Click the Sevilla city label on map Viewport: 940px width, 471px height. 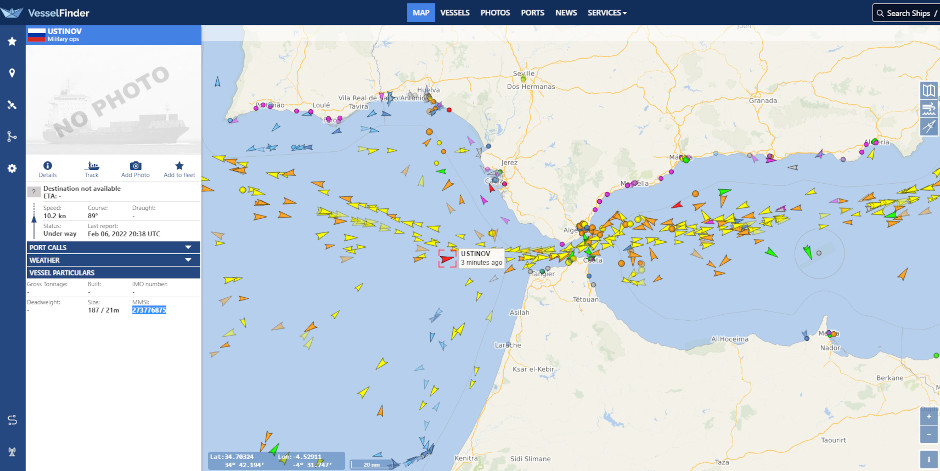524,74
